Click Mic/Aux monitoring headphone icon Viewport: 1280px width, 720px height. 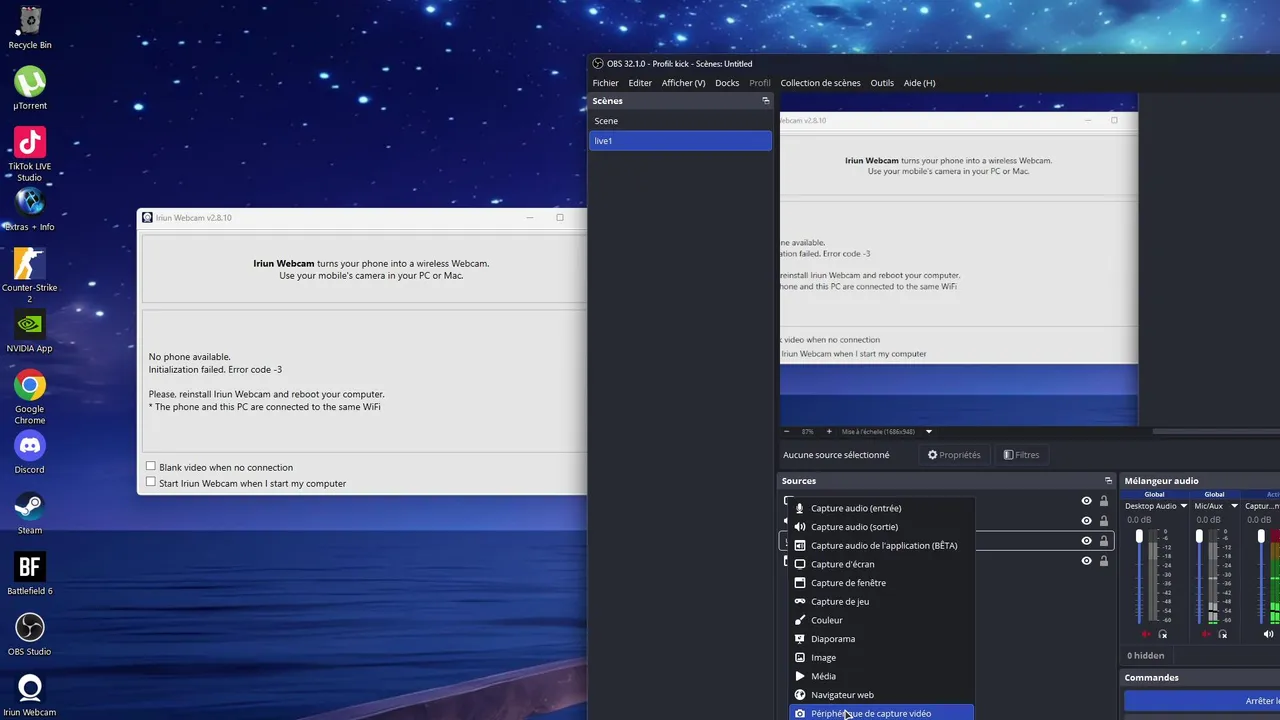pyautogui.click(x=1222, y=634)
